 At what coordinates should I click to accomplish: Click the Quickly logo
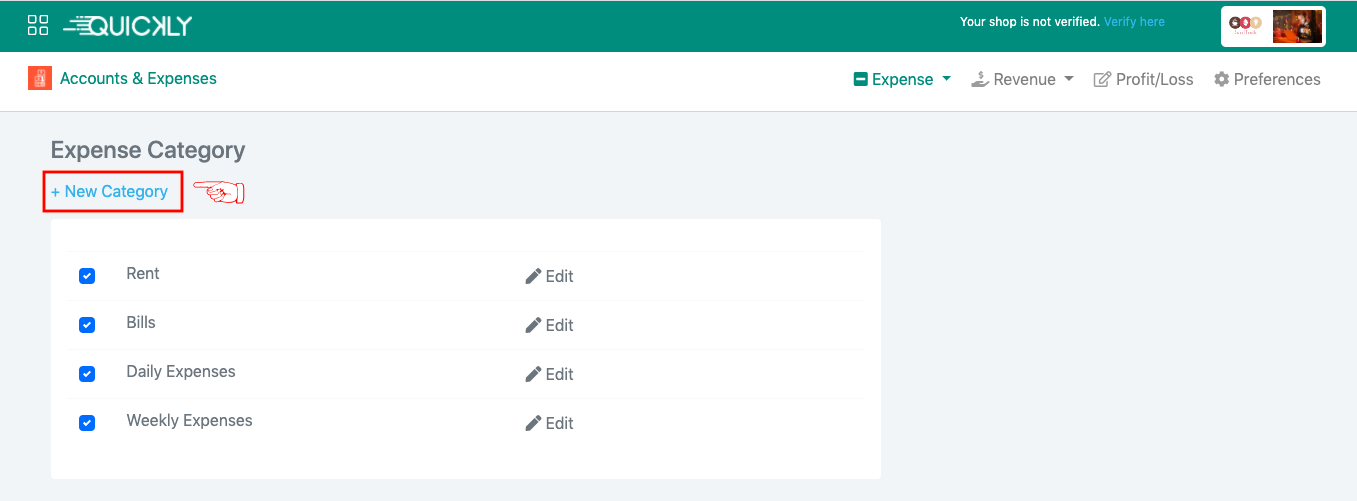[128, 26]
